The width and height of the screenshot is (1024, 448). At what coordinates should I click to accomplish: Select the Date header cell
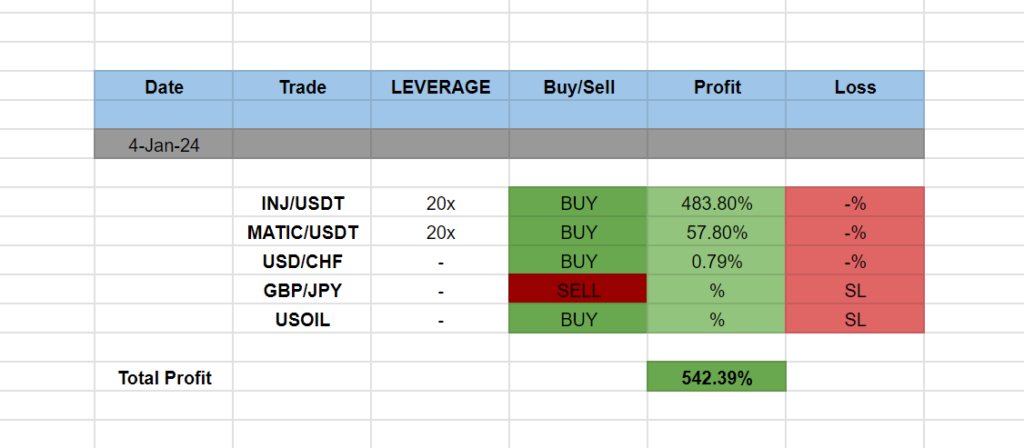pos(164,87)
